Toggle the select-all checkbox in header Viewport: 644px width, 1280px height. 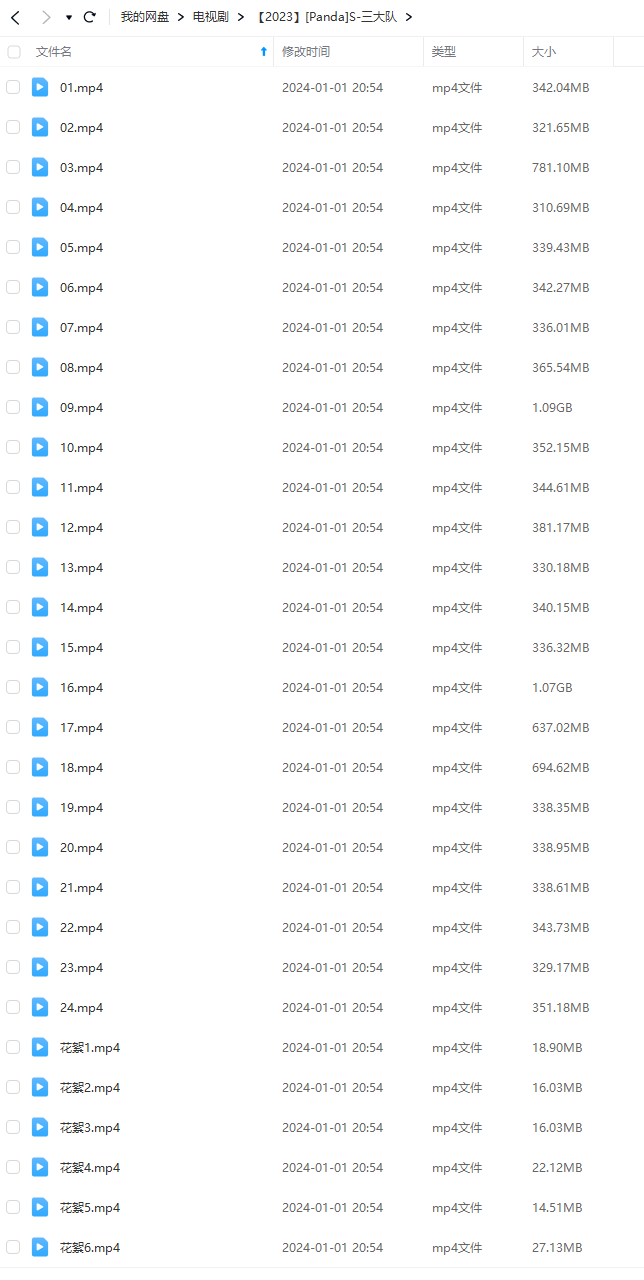pos(13,51)
